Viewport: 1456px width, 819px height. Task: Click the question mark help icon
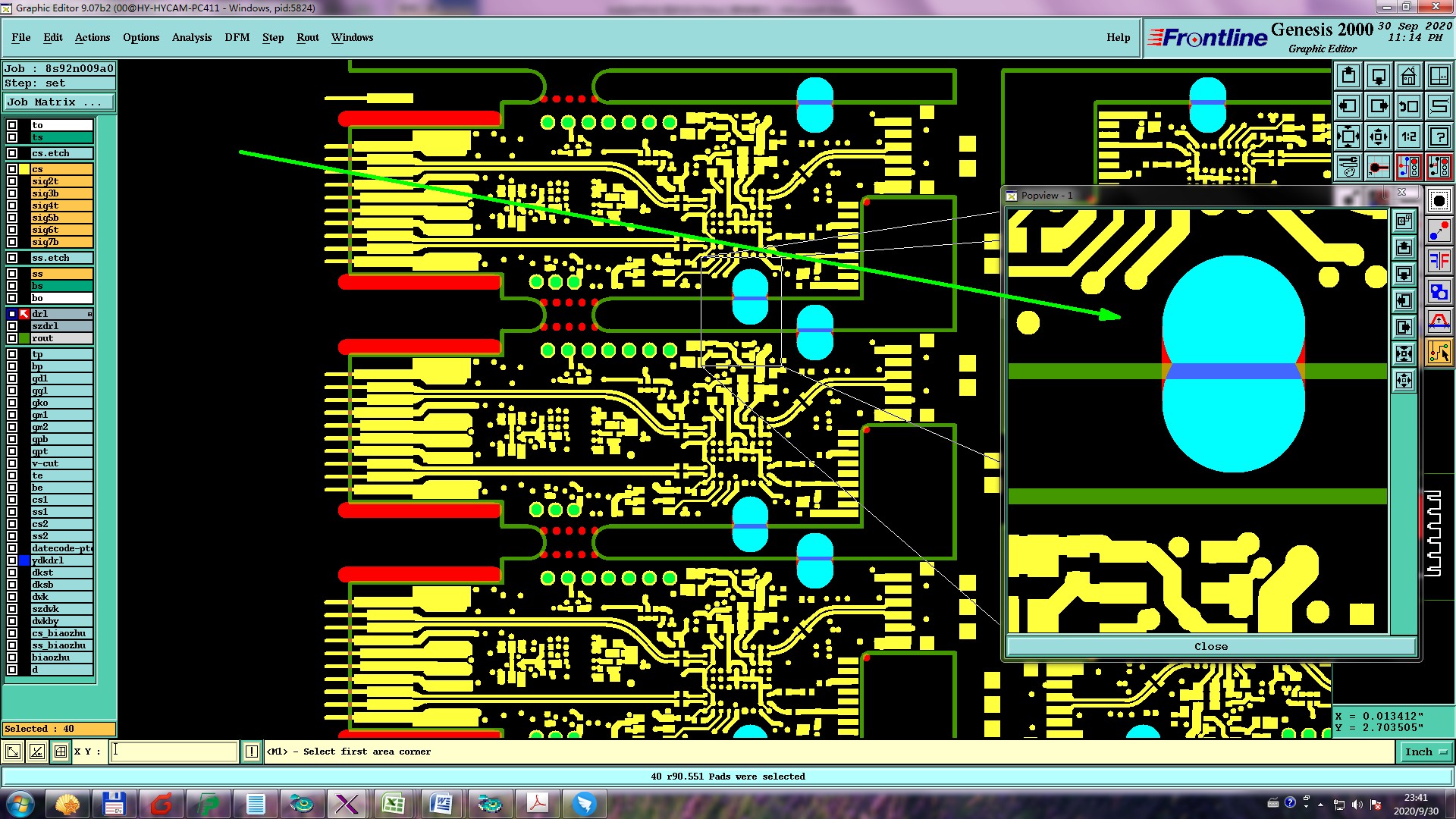click(1439, 136)
